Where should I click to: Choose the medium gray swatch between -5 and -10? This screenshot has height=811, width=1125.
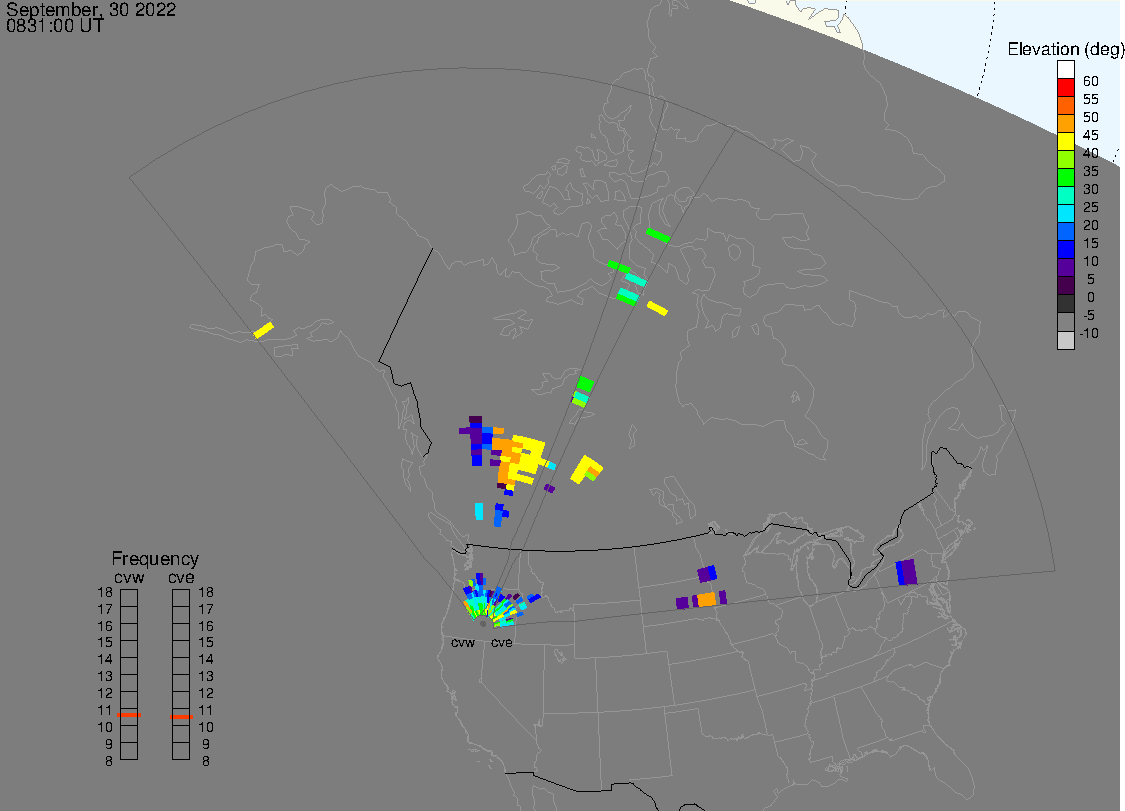click(1065, 322)
